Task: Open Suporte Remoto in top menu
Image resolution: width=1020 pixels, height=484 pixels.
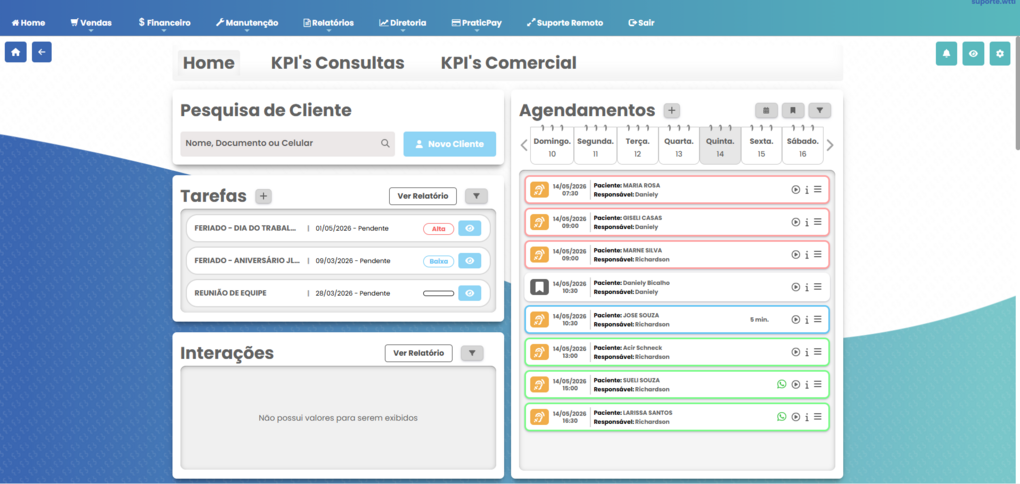Action: pos(565,23)
